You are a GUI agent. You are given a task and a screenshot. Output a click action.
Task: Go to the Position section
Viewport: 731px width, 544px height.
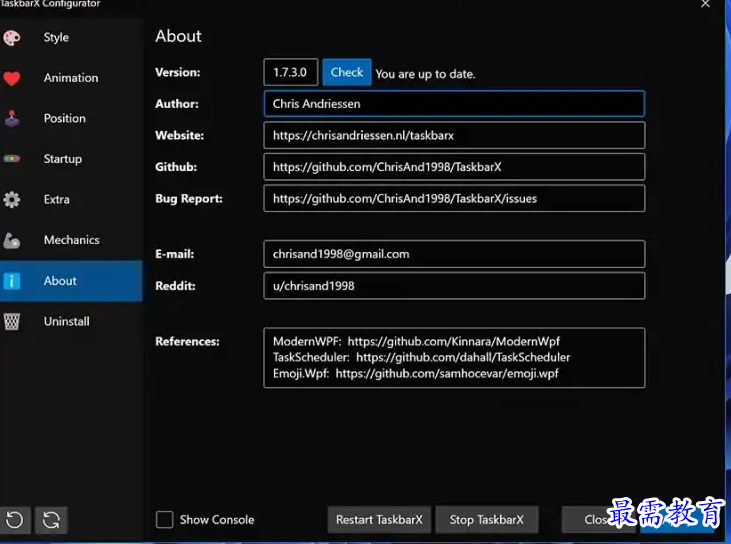(x=71, y=118)
